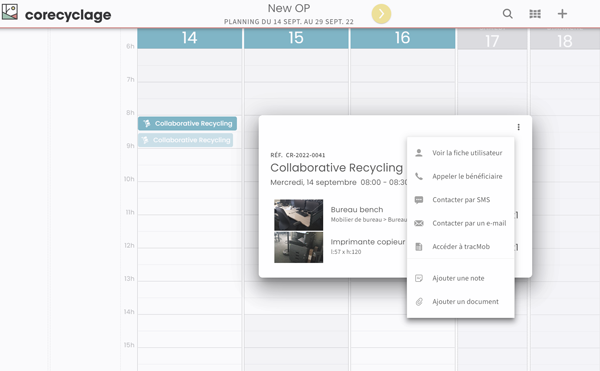Click the New OP heading
Viewport: 600px width, 371px height.
coord(289,8)
